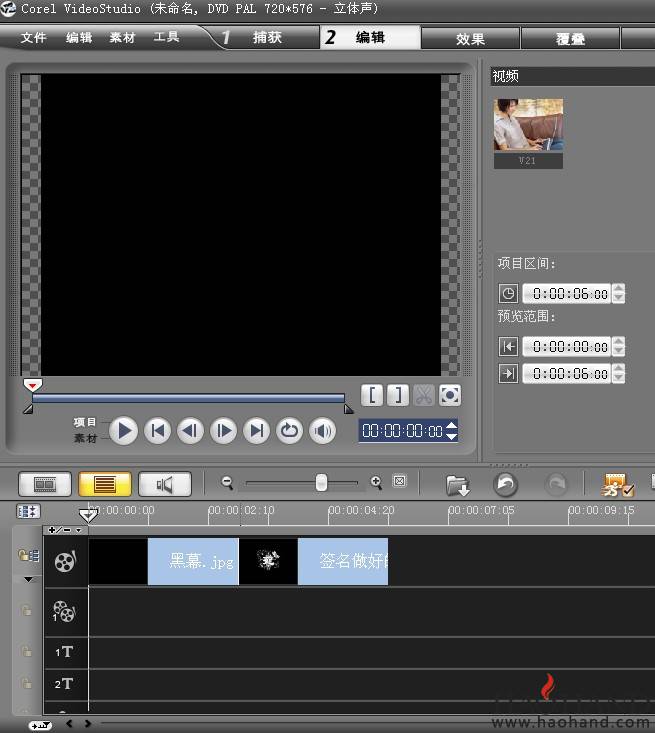Select the video track icon
The width and height of the screenshot is (655, 733).
click(x=65, y=561)
